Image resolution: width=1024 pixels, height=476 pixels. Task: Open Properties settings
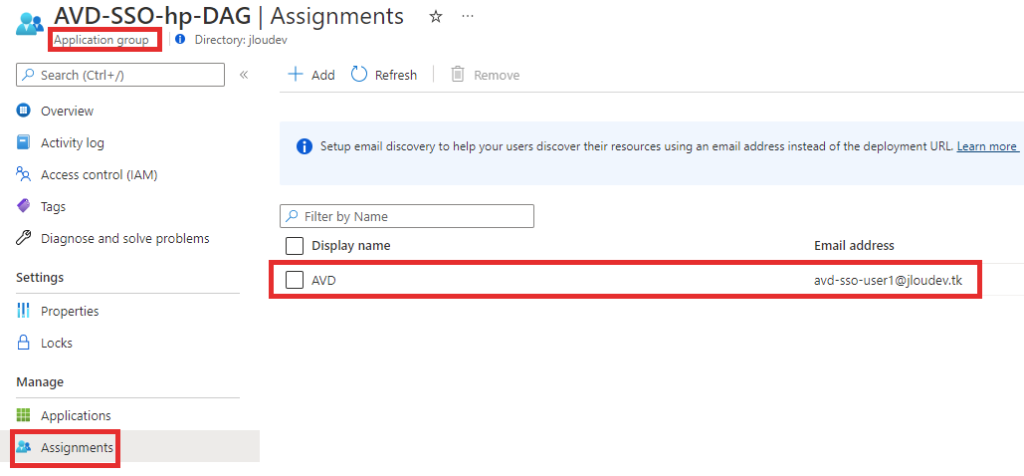70,311
